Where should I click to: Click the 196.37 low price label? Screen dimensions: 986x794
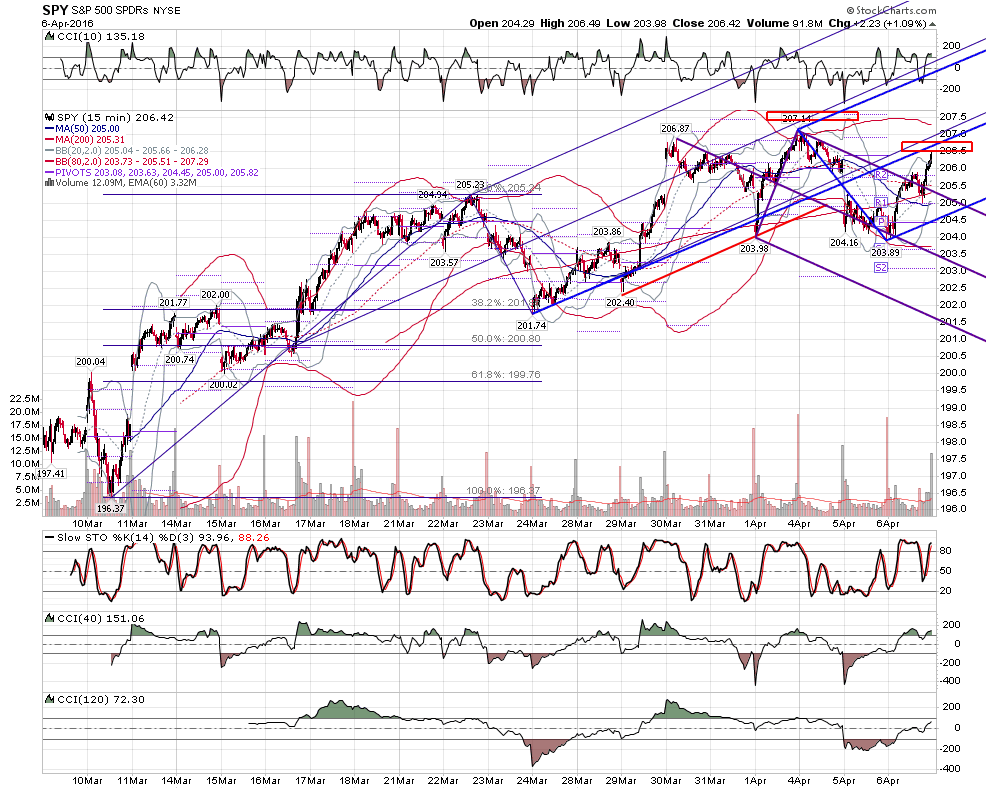click(x=111, y=508)
